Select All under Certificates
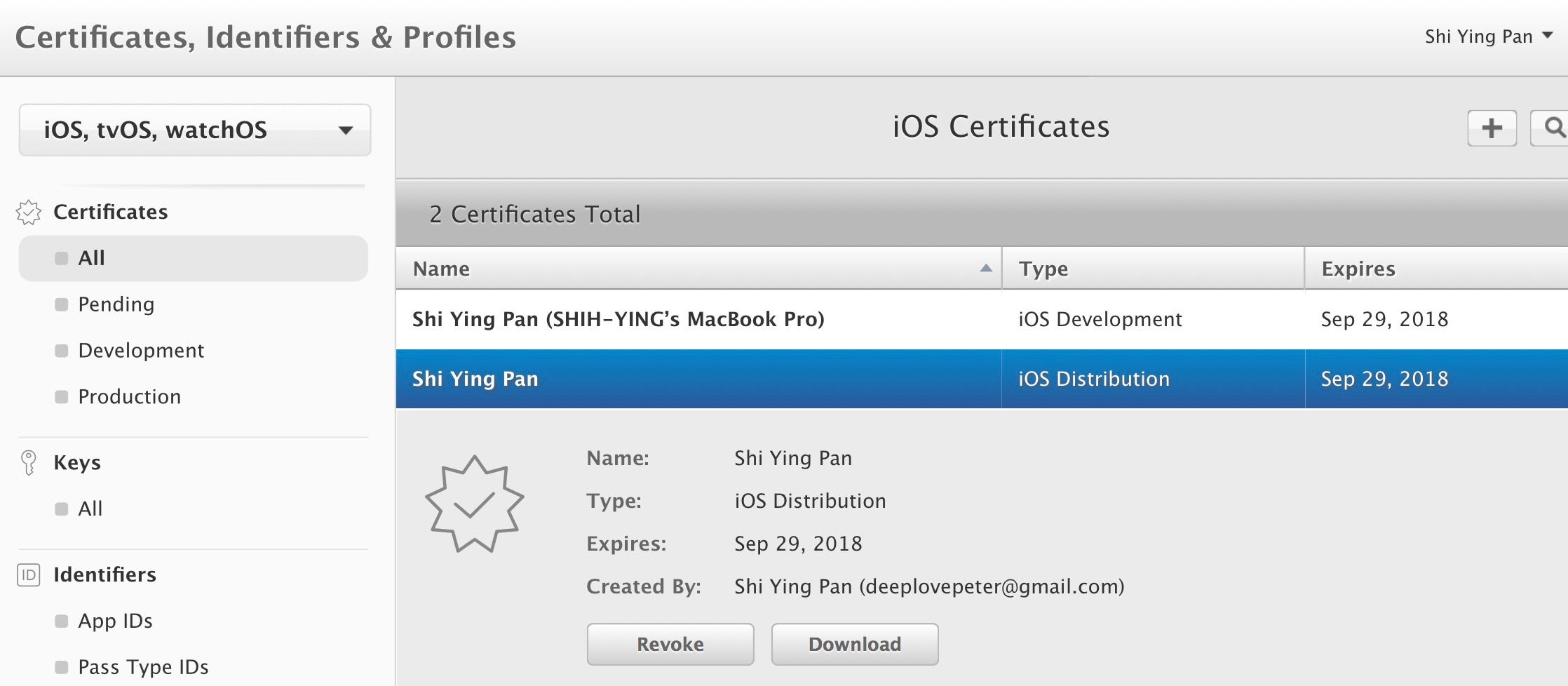This screenshot has width=1568, height=686. tap(194, 258)
